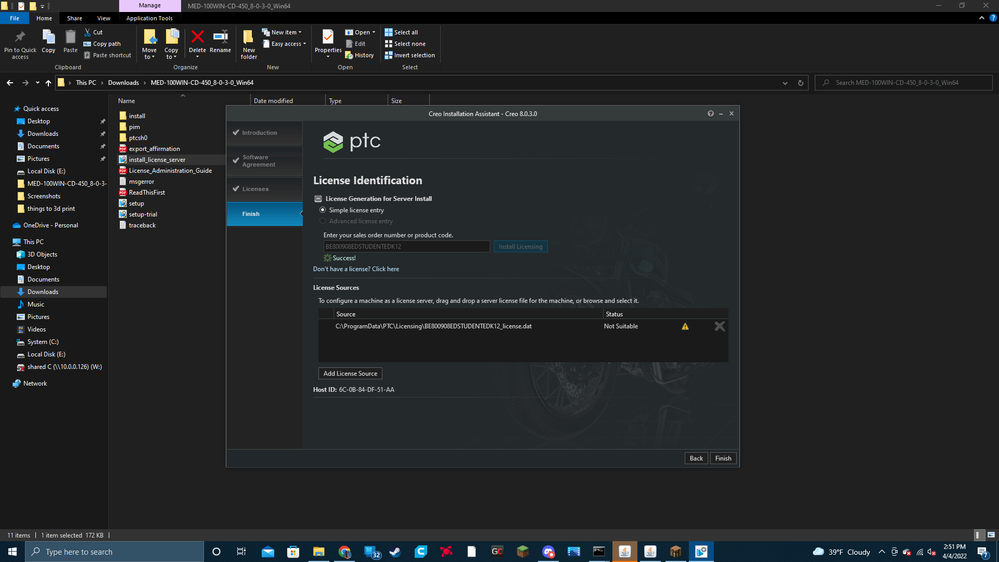Switch to the View ribbon tab
The height and width of the screenshot is (562, 999).
coord(103,18)
